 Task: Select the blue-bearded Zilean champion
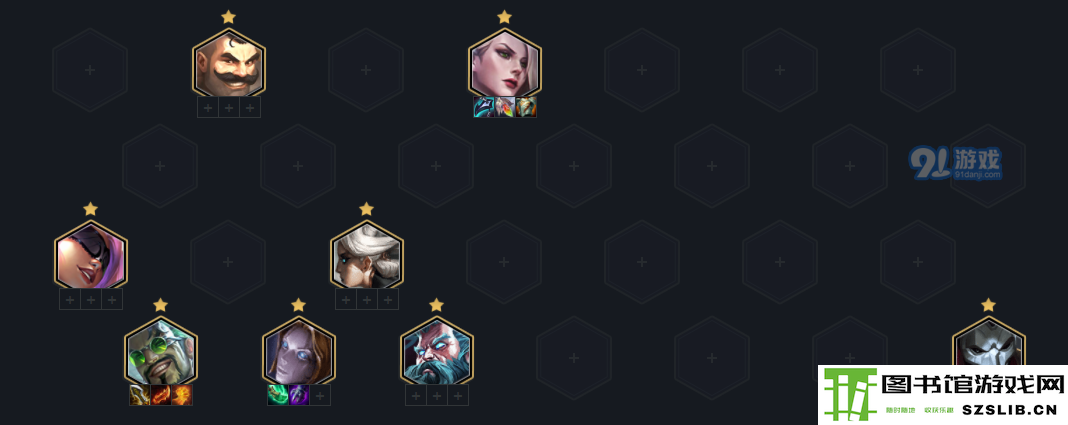point(436,353)
